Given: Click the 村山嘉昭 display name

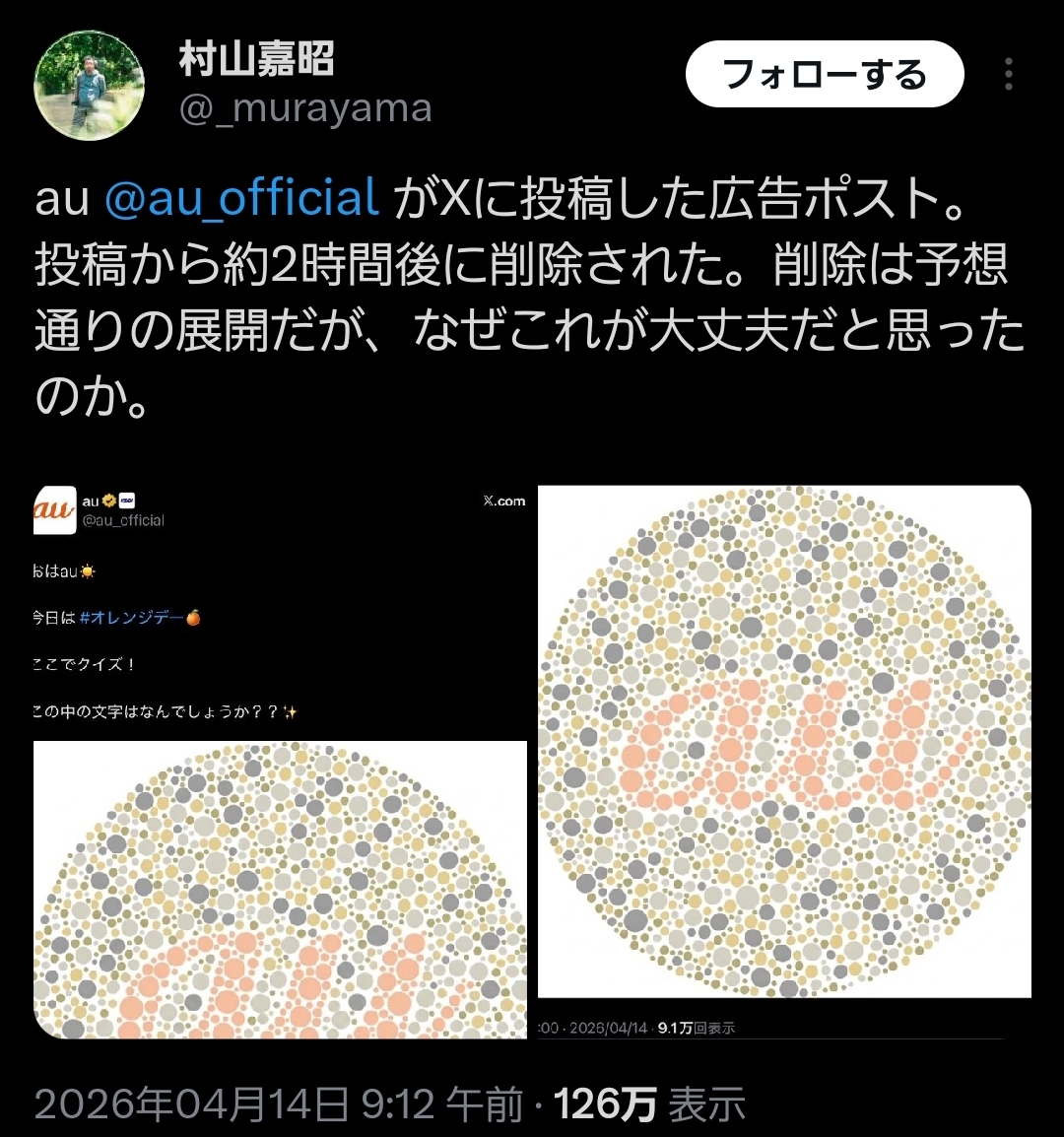Looking at the screenshot, I should pos(256,59).
